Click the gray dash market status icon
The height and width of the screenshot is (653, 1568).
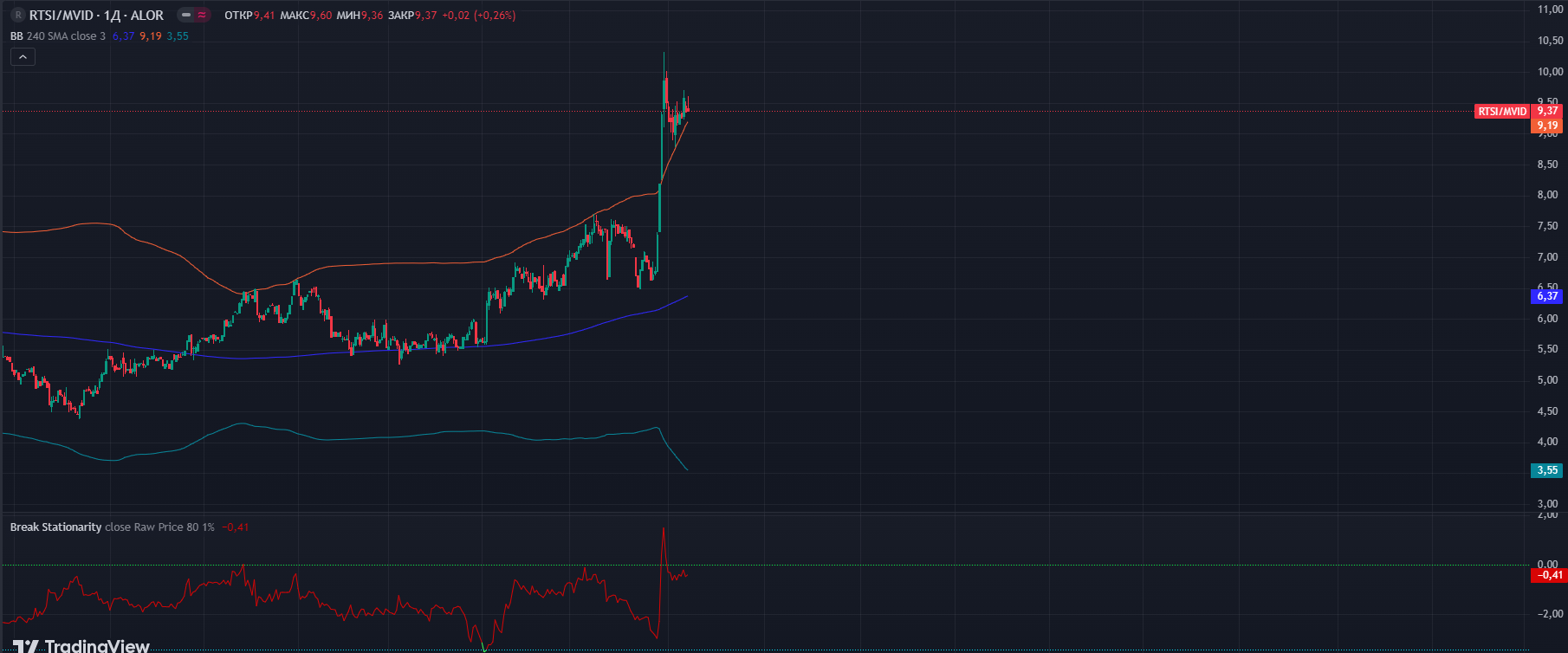coord(185,15)
